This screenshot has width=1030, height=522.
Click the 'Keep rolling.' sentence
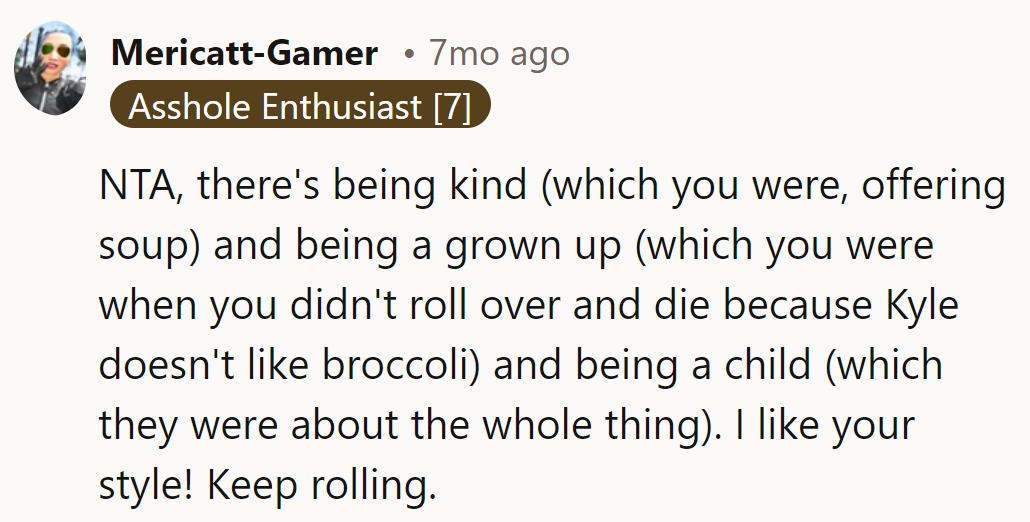[x=322, y=485]
